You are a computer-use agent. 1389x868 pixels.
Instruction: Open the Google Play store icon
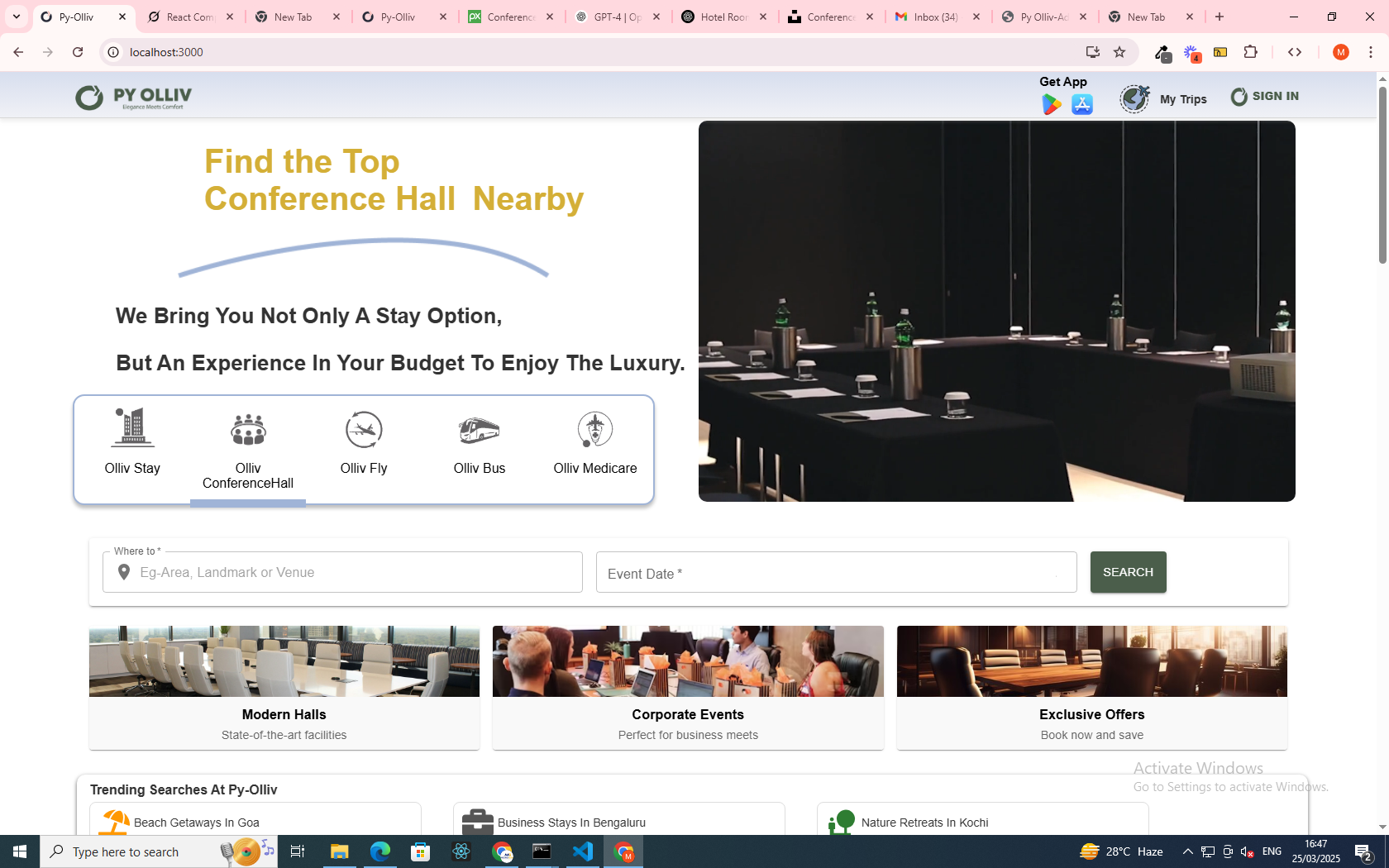(1051, 105)
